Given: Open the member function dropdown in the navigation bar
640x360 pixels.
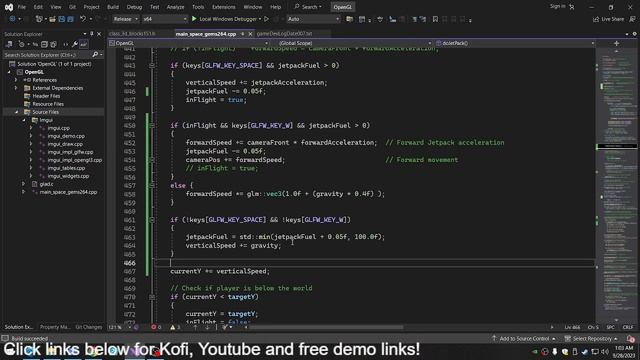Looking at the screenshot, I should coord(515,43).
